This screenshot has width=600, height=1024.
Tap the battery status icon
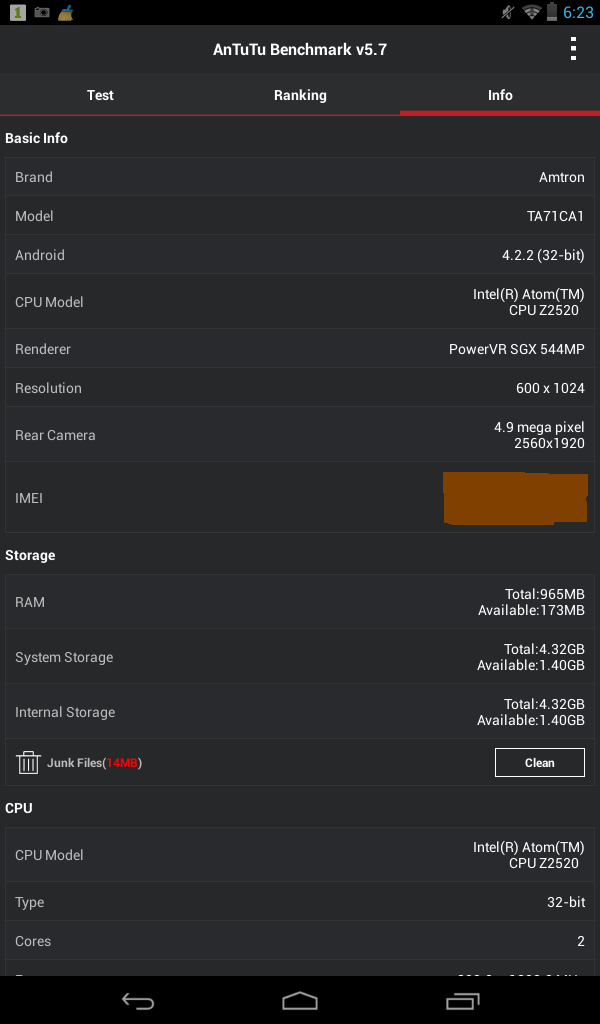pyautogui.click(x=552, y=13)
